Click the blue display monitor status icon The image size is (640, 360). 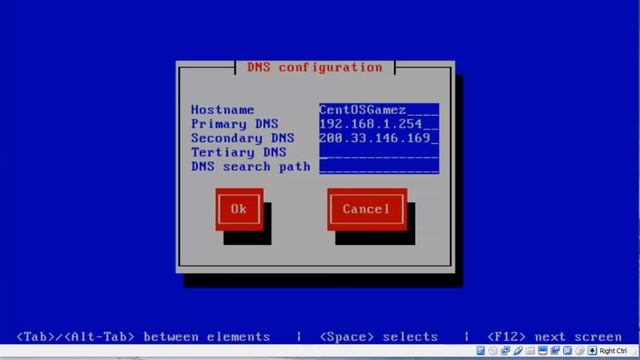pos(542,351)
